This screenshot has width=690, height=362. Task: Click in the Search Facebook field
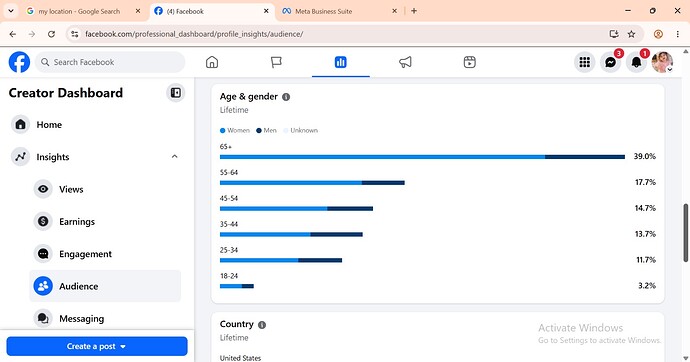(110, 62)
